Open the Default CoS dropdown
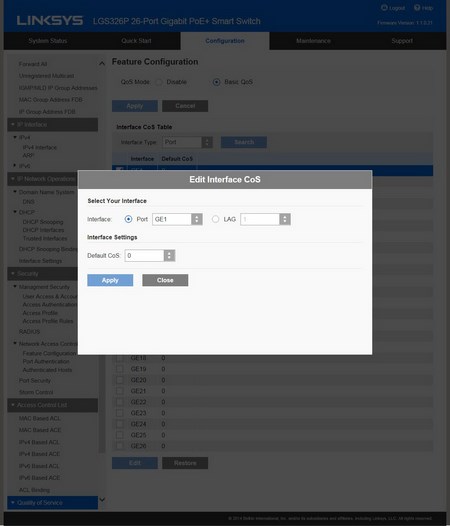450x526 pixels. click(150, 256)
